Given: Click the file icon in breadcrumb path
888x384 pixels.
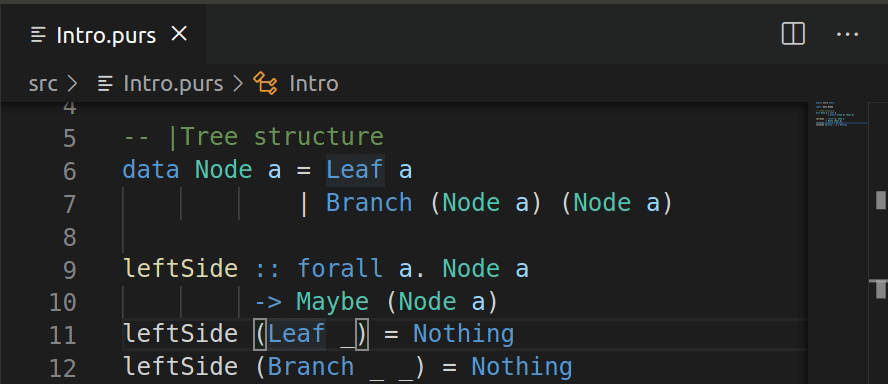Looking at the screenshot, I should click(105, 84).
